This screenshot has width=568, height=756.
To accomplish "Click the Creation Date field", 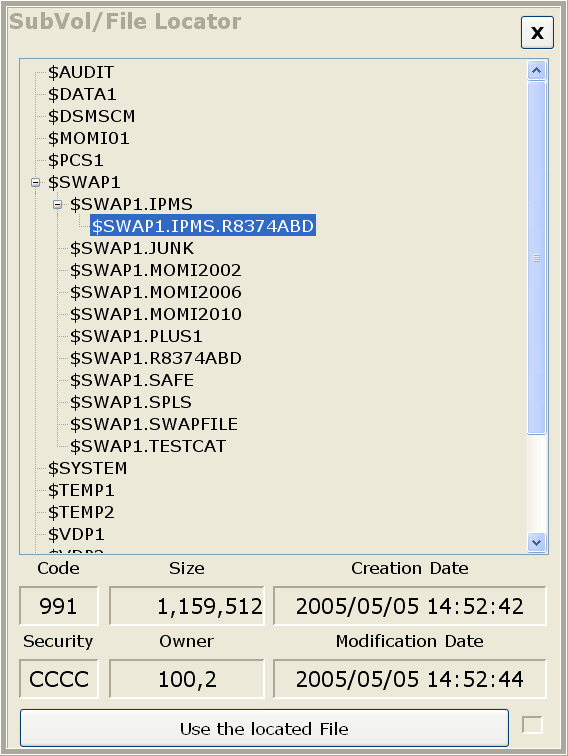I will click(409, 606).
